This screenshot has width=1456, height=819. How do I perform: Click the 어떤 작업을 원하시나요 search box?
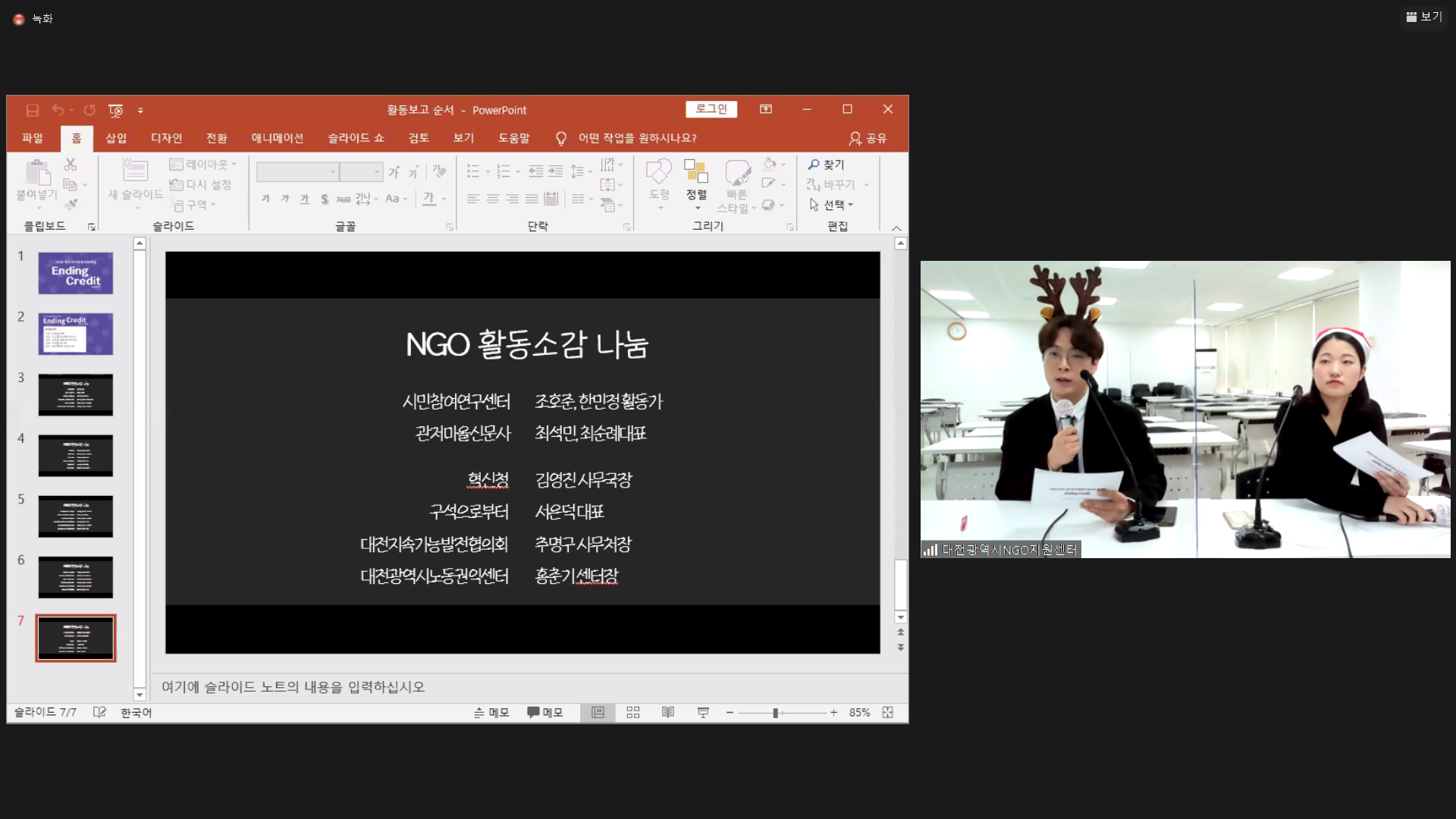tap(637, 138)
